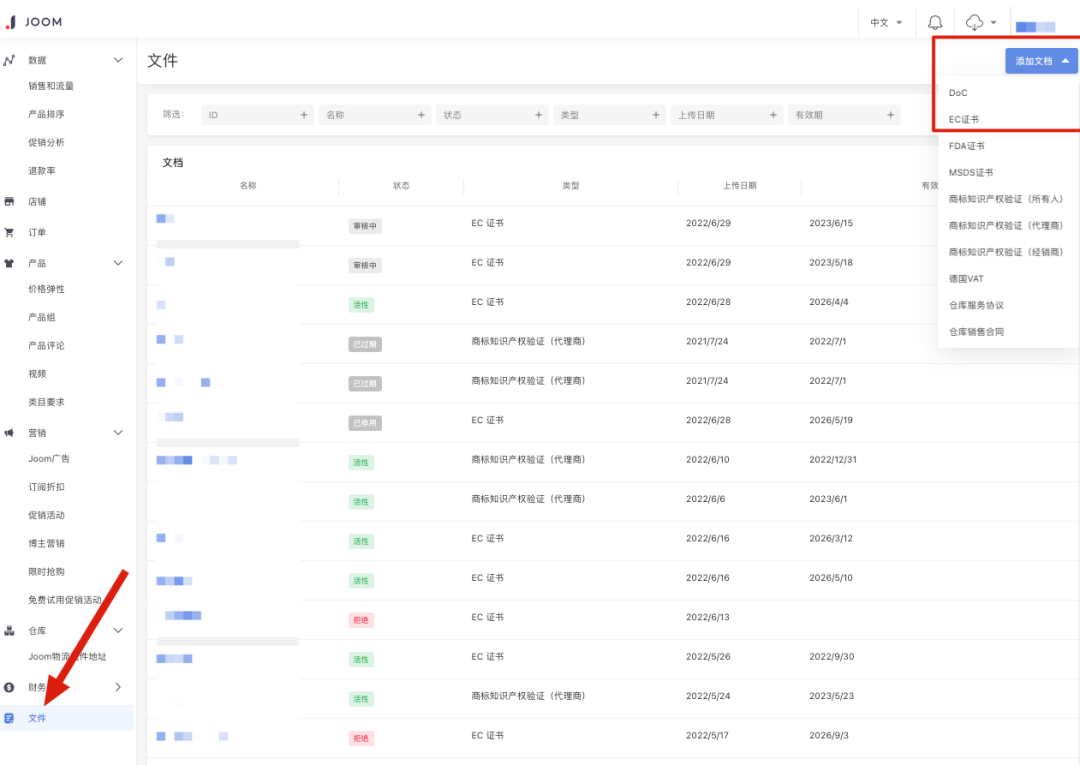The image size is (1080, 765).
Task: Expand the 财务 sidebar section arrow
Action: 118,687
